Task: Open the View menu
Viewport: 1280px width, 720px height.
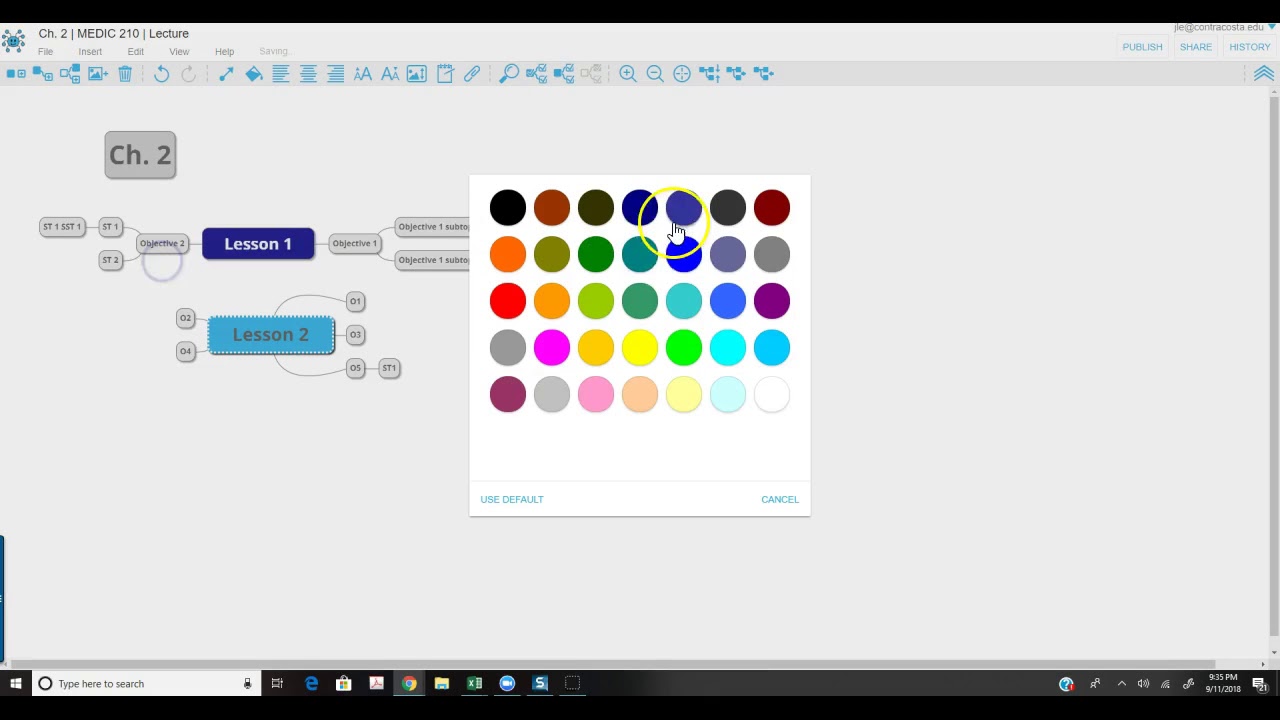Action: pos(179,52)
